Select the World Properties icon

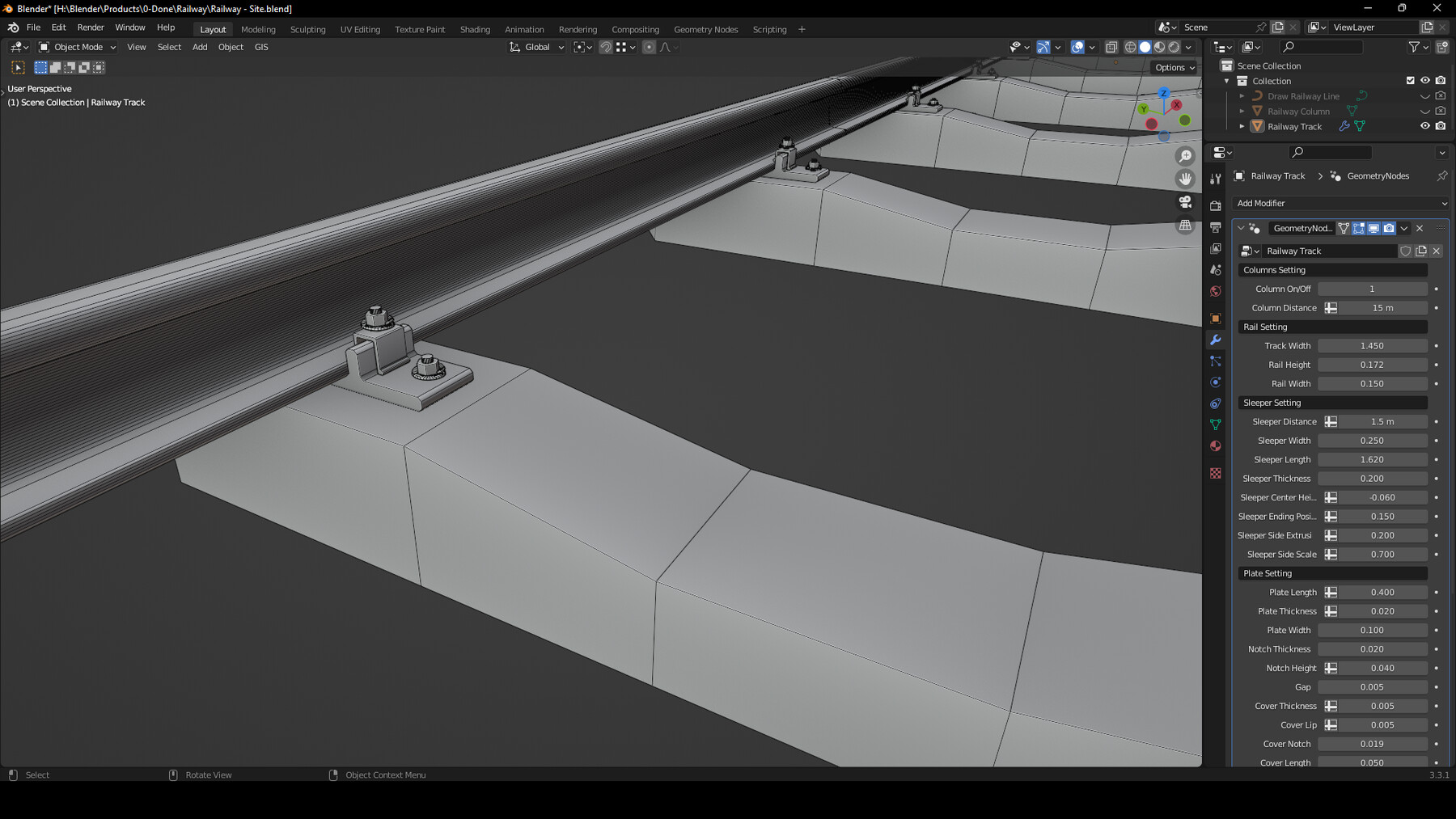pyautogui.click(x=1215, y=289)
